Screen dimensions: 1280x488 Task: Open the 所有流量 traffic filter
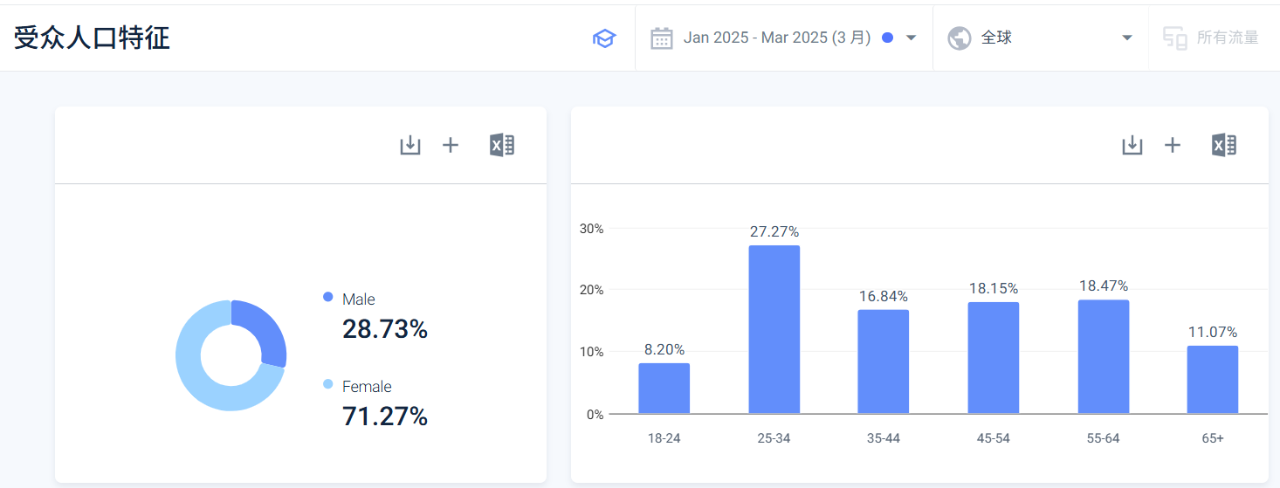pyautogui.click(x=1227, y=38)
